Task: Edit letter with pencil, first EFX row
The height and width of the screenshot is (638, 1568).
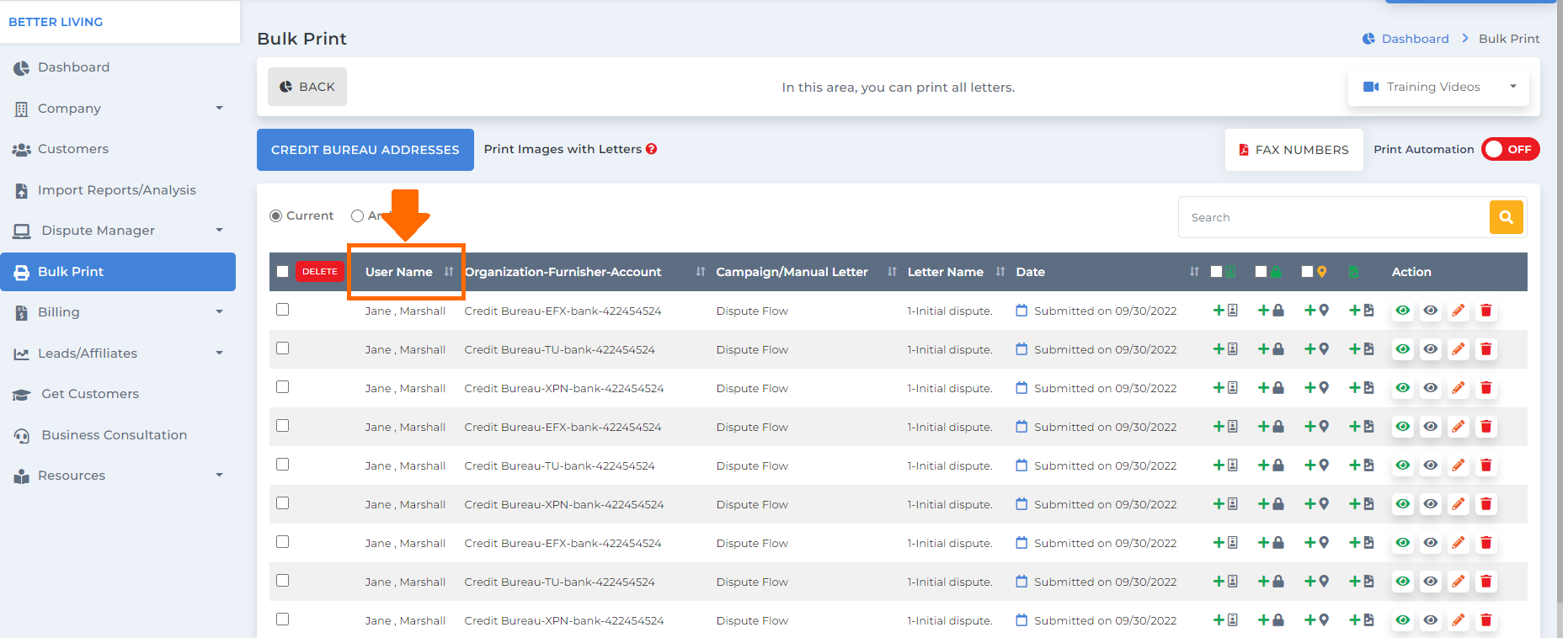Action: tap(1459, 311)
